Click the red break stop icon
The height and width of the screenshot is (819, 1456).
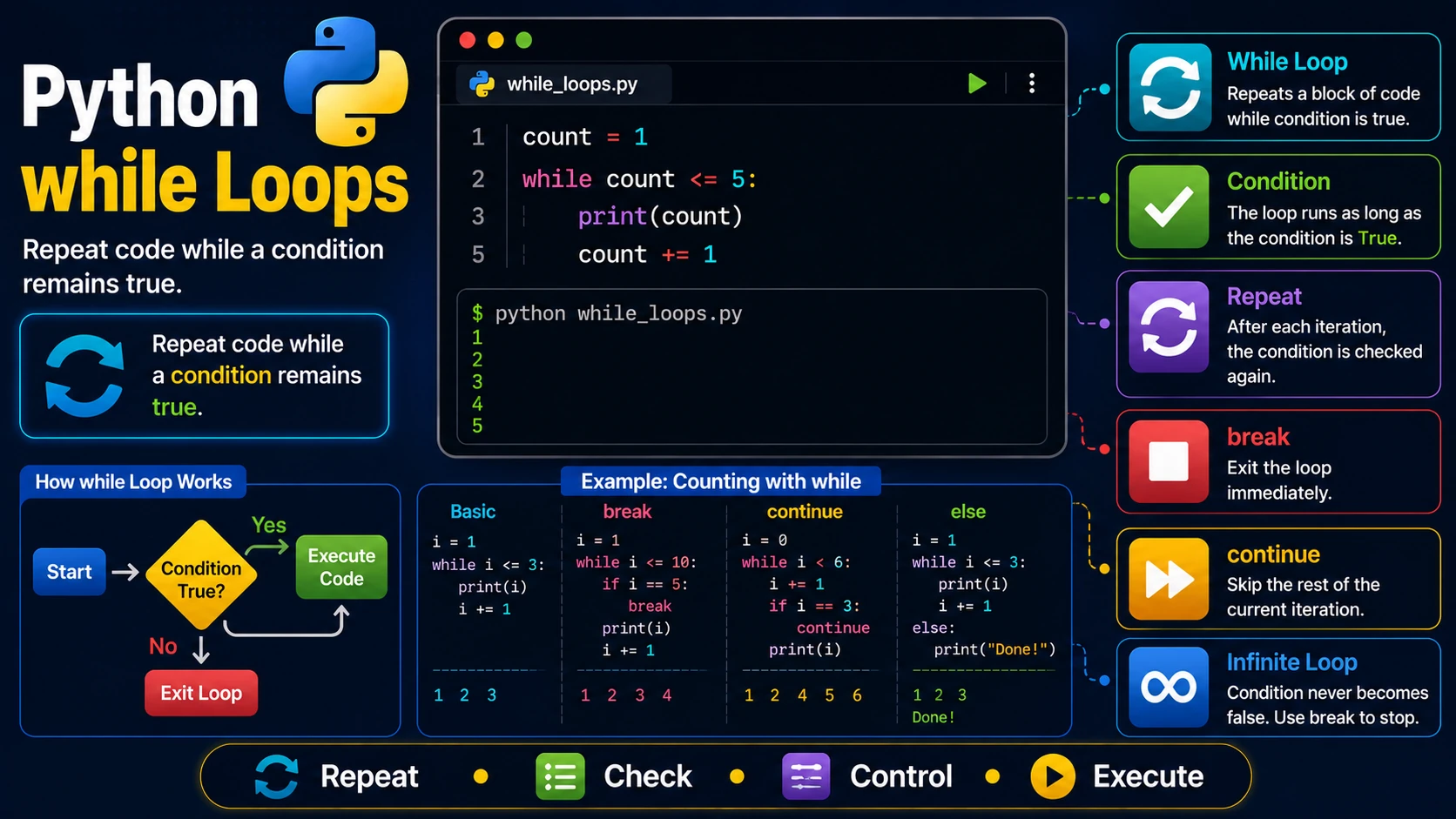[x=1169, y=462]
